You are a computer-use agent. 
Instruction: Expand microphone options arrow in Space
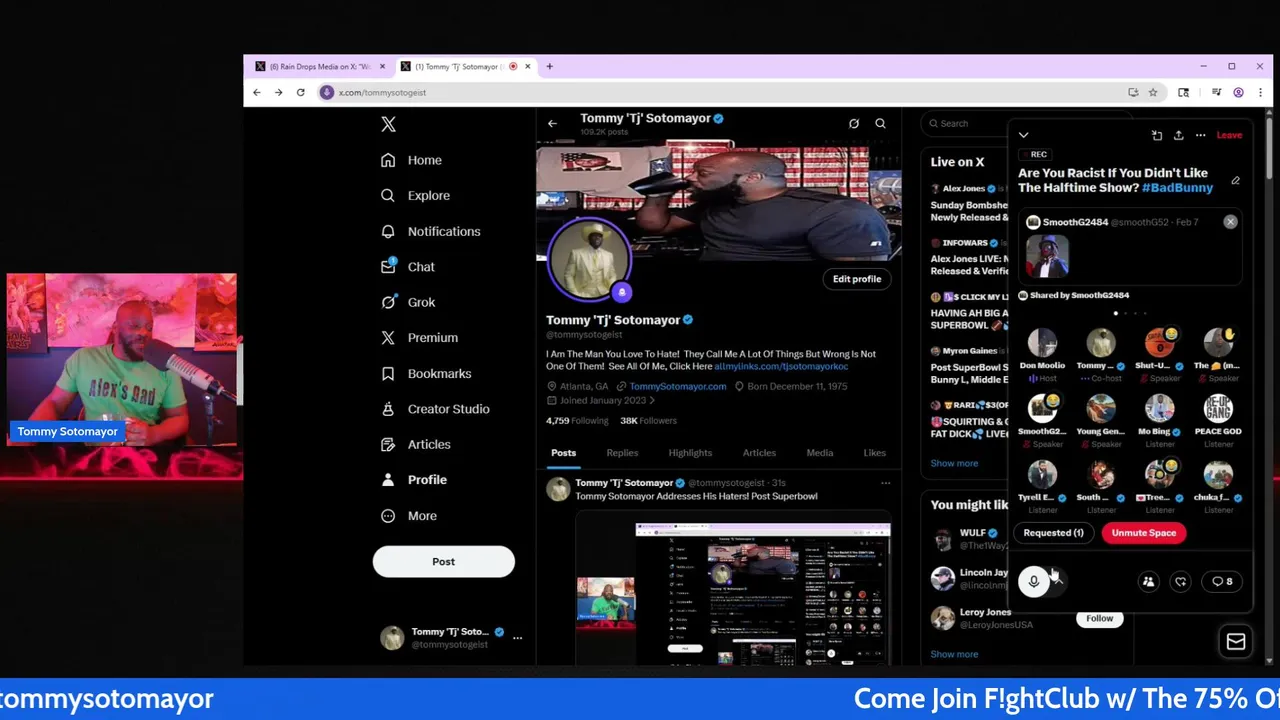[x=1058, y=581]
